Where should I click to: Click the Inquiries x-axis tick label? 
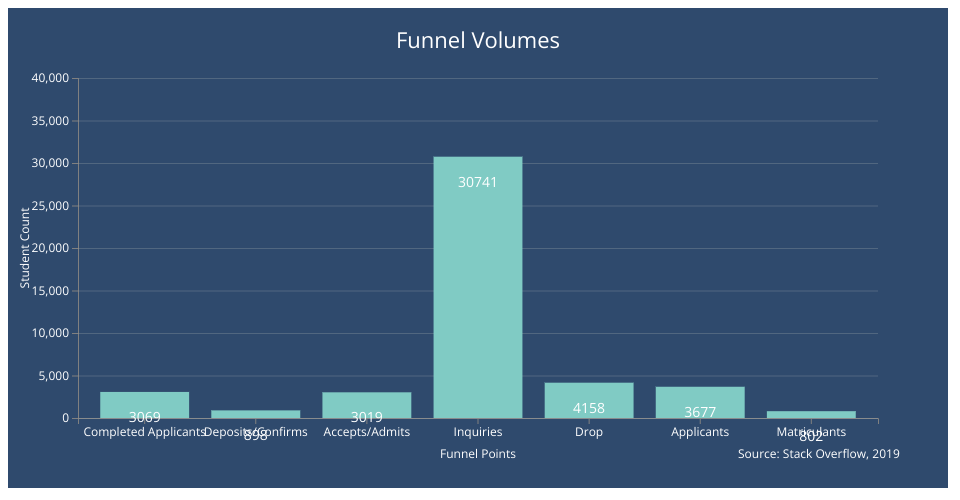pos(477,432)
